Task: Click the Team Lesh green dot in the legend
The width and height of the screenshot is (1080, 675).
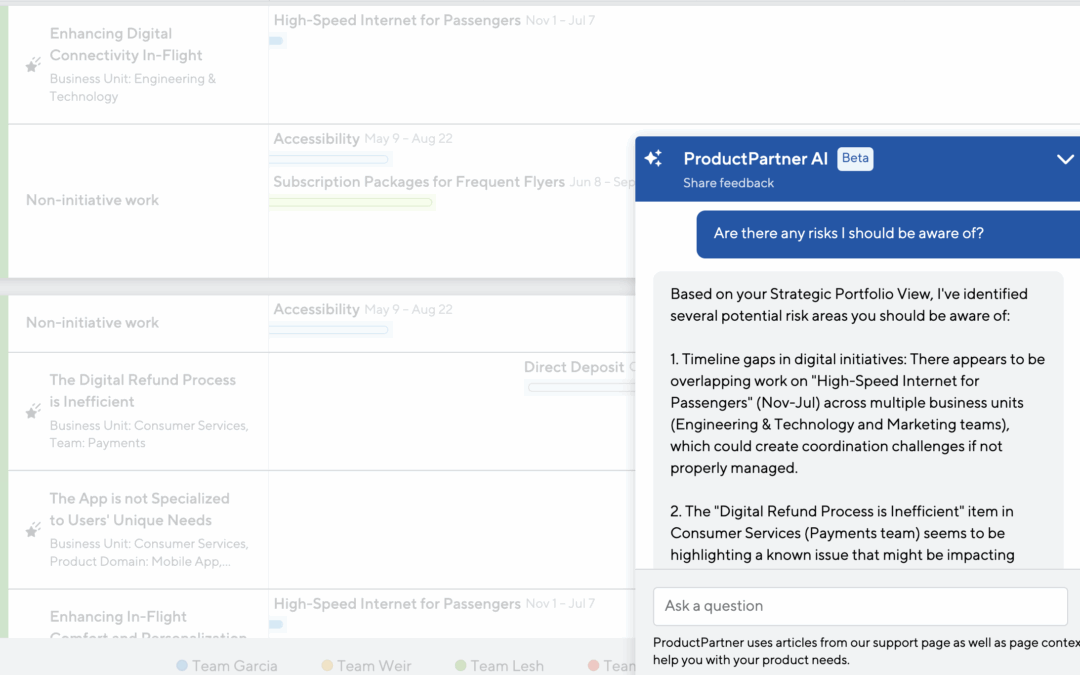Action: [x=459, y=665]
